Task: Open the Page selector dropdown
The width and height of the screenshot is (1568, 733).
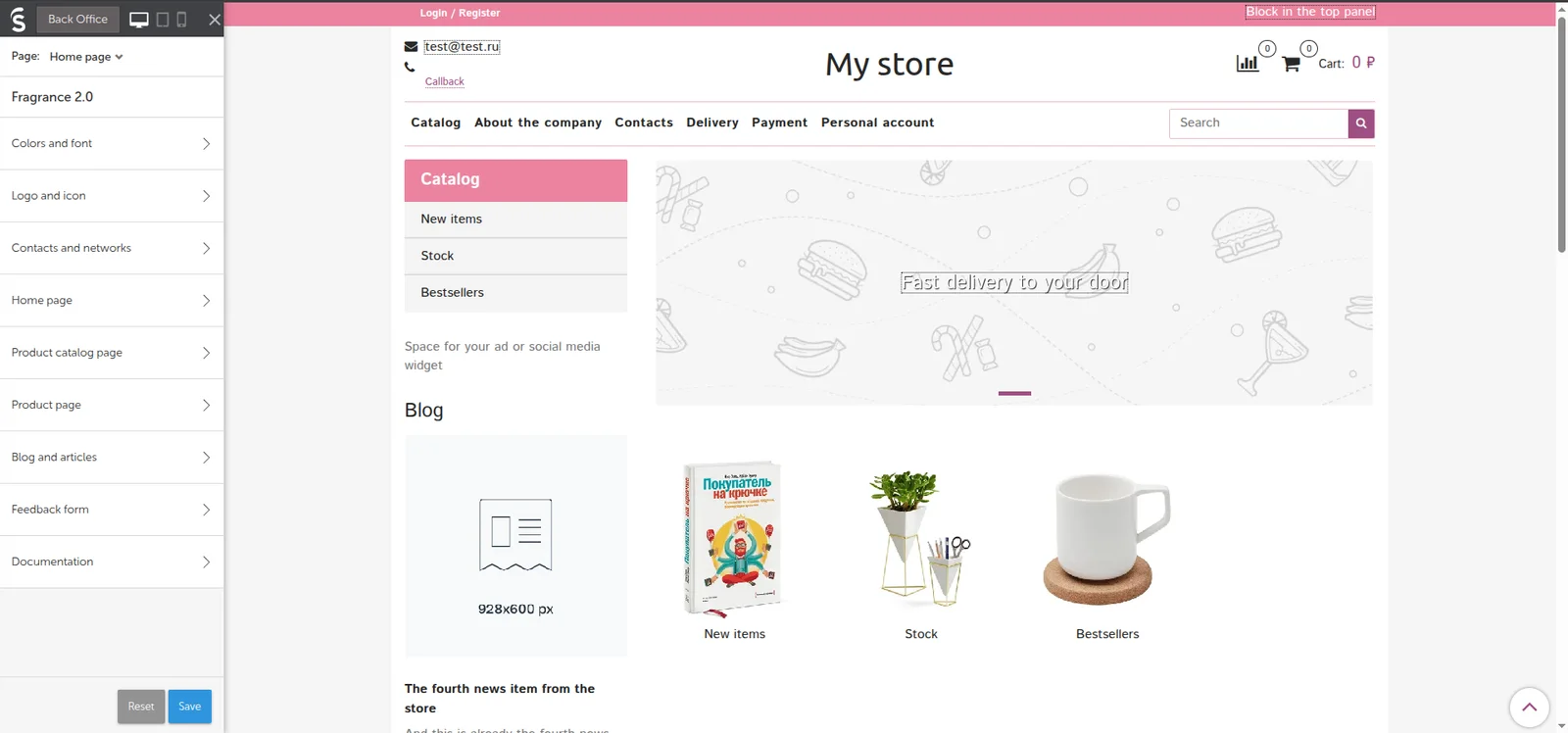Action: pos(86,57)
